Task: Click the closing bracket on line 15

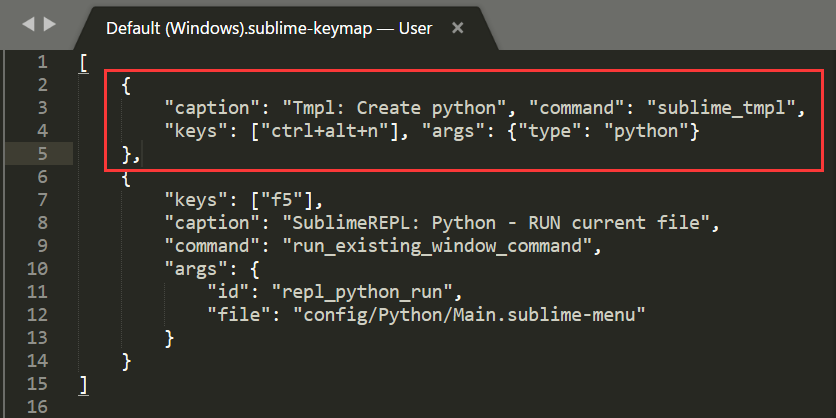Action: tap(83, 384)
